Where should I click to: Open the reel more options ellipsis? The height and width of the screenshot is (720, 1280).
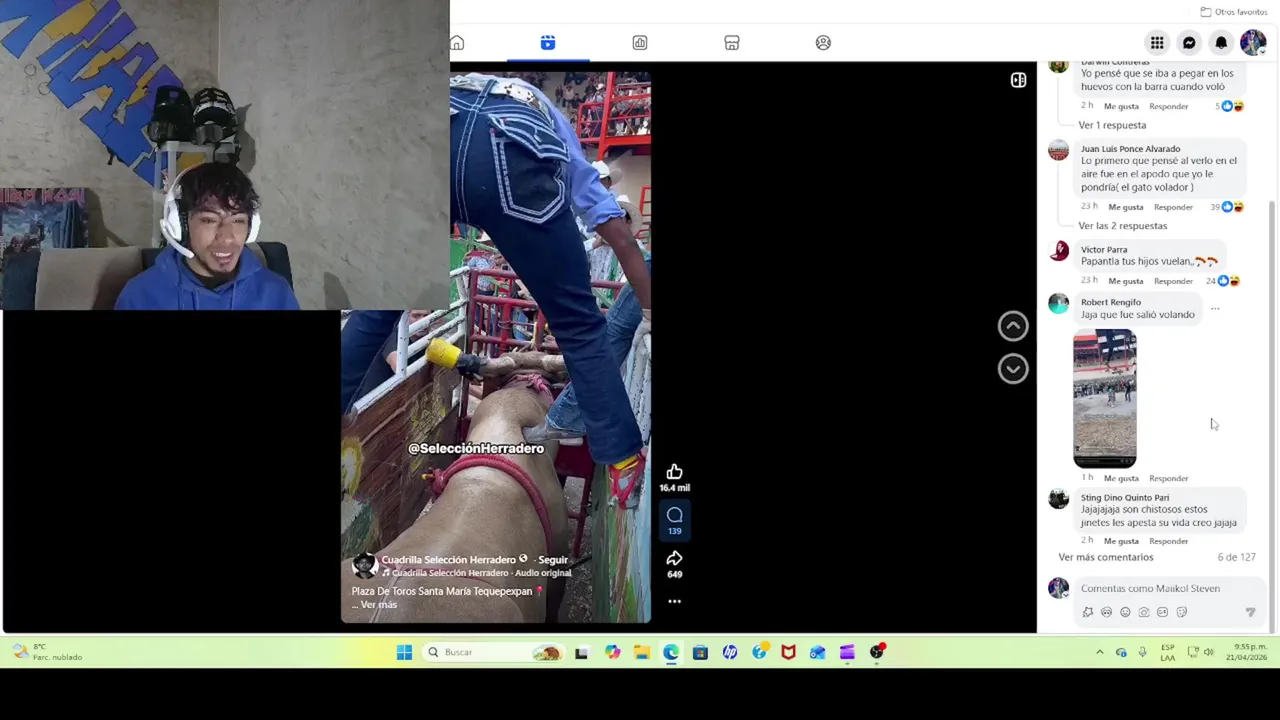tap(674, 601)
